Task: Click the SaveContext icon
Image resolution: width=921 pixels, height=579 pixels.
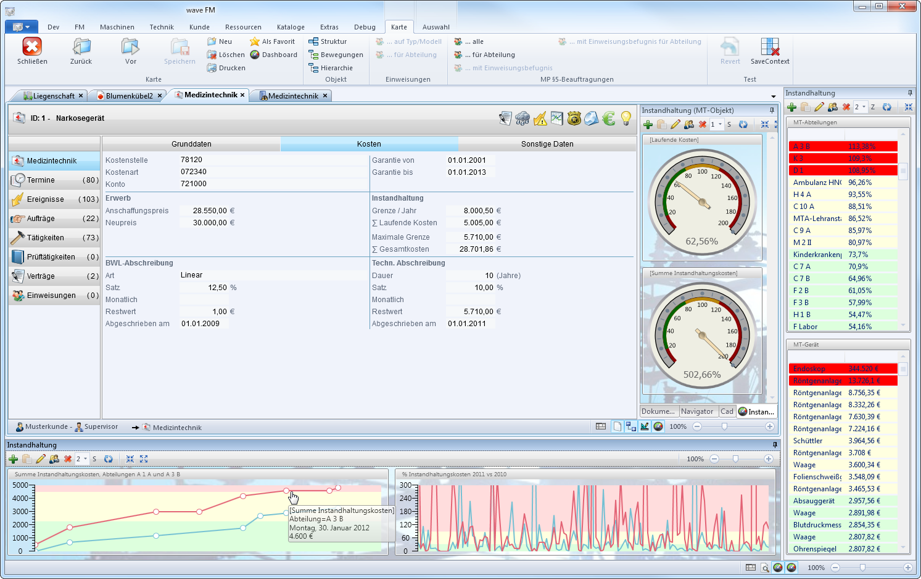Action: [769, 48]
